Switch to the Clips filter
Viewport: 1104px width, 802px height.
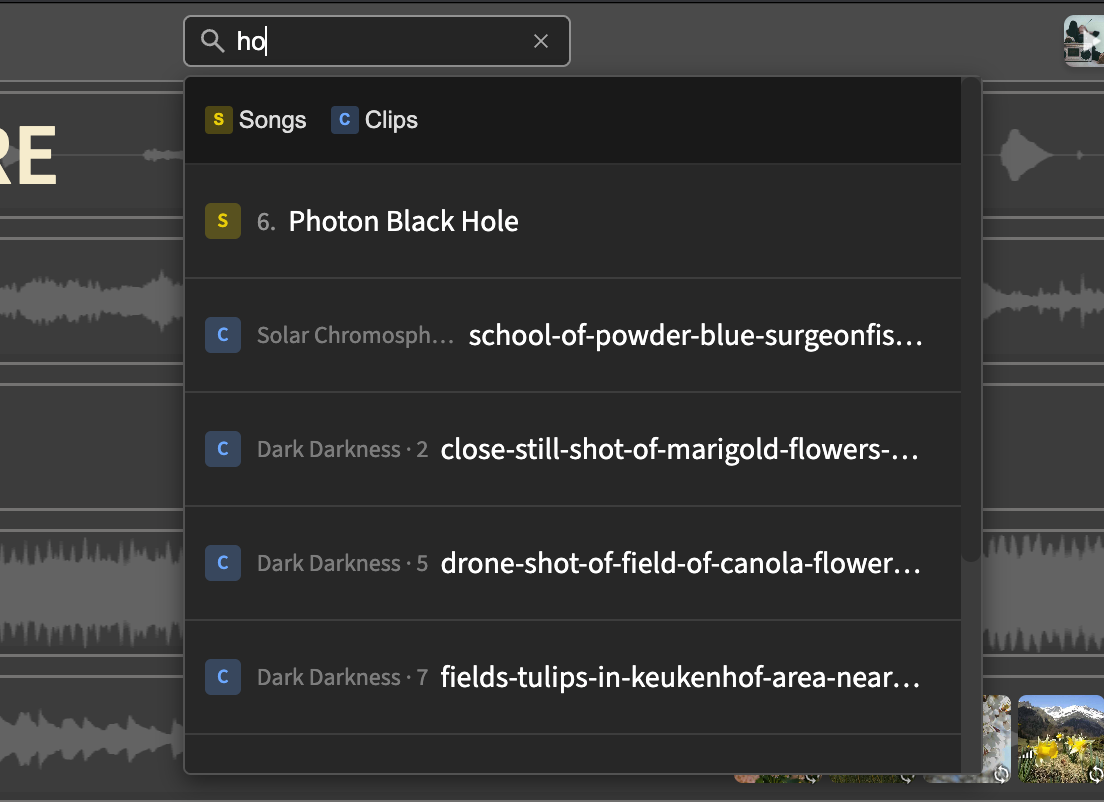click(374, 119)
